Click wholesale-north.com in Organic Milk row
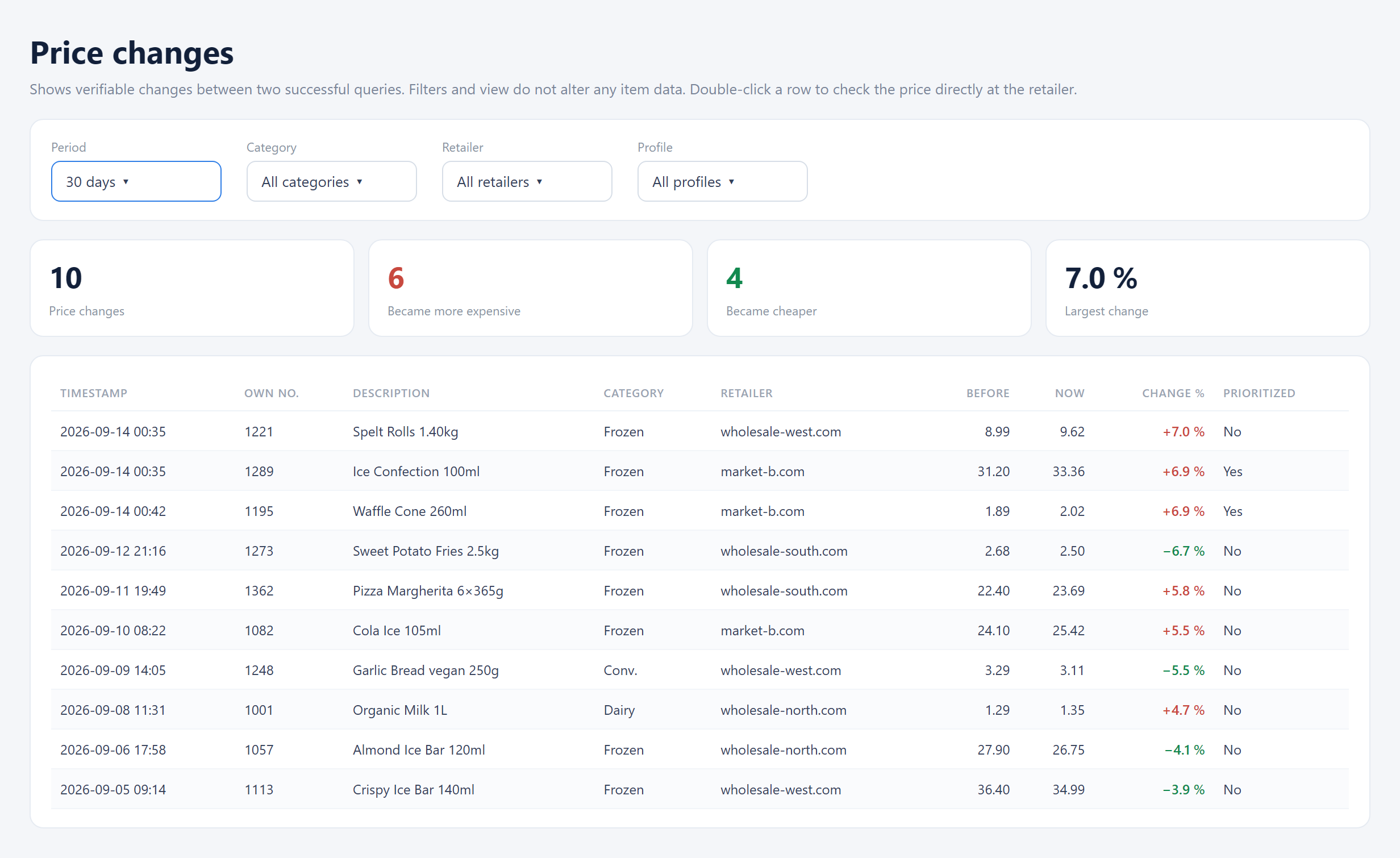The height and width of the screenshot is (858, 1400). [x=784, y=710]
